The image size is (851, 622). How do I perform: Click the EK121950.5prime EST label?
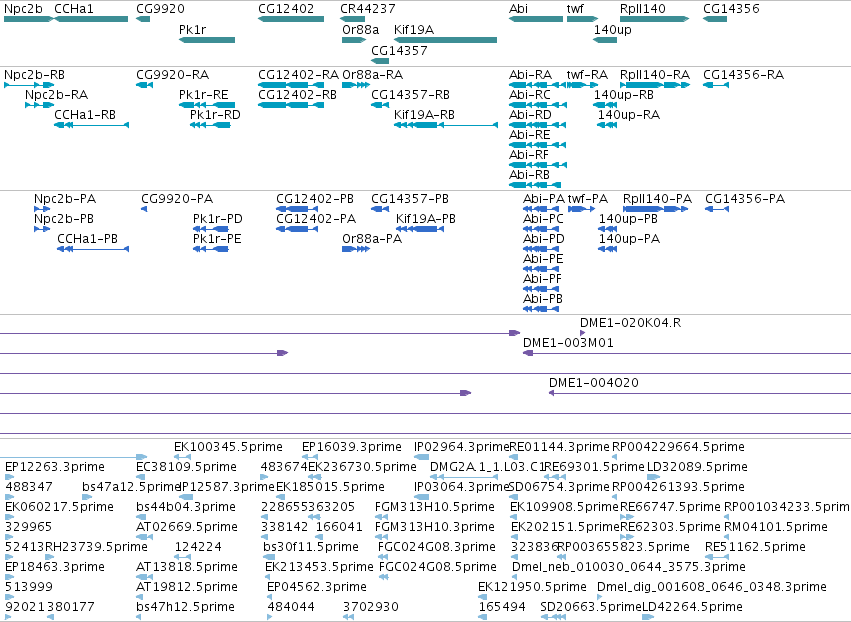click(532, 587)
